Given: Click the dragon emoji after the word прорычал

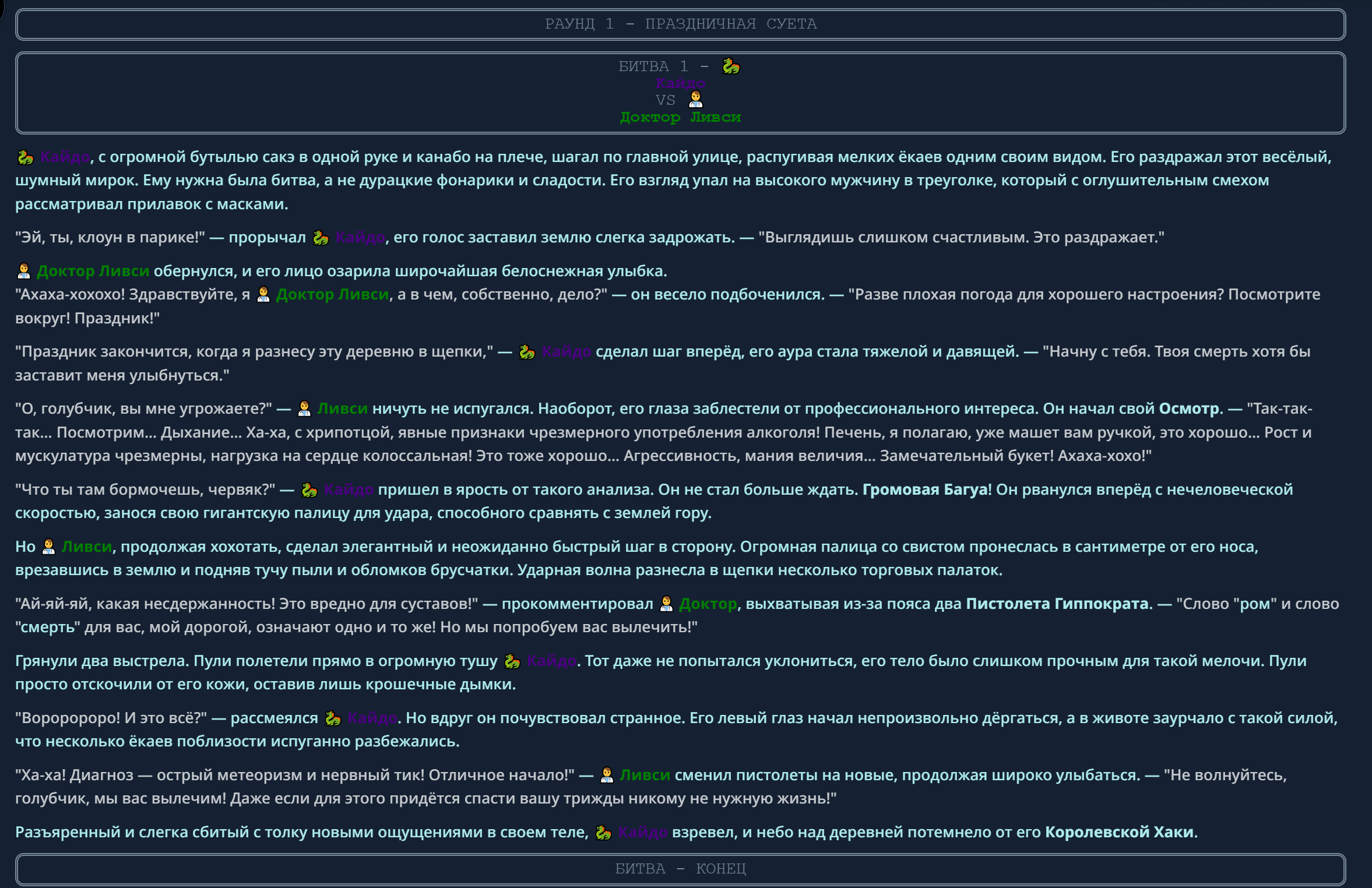Looking at the screenshot, I should pos(321,238).
